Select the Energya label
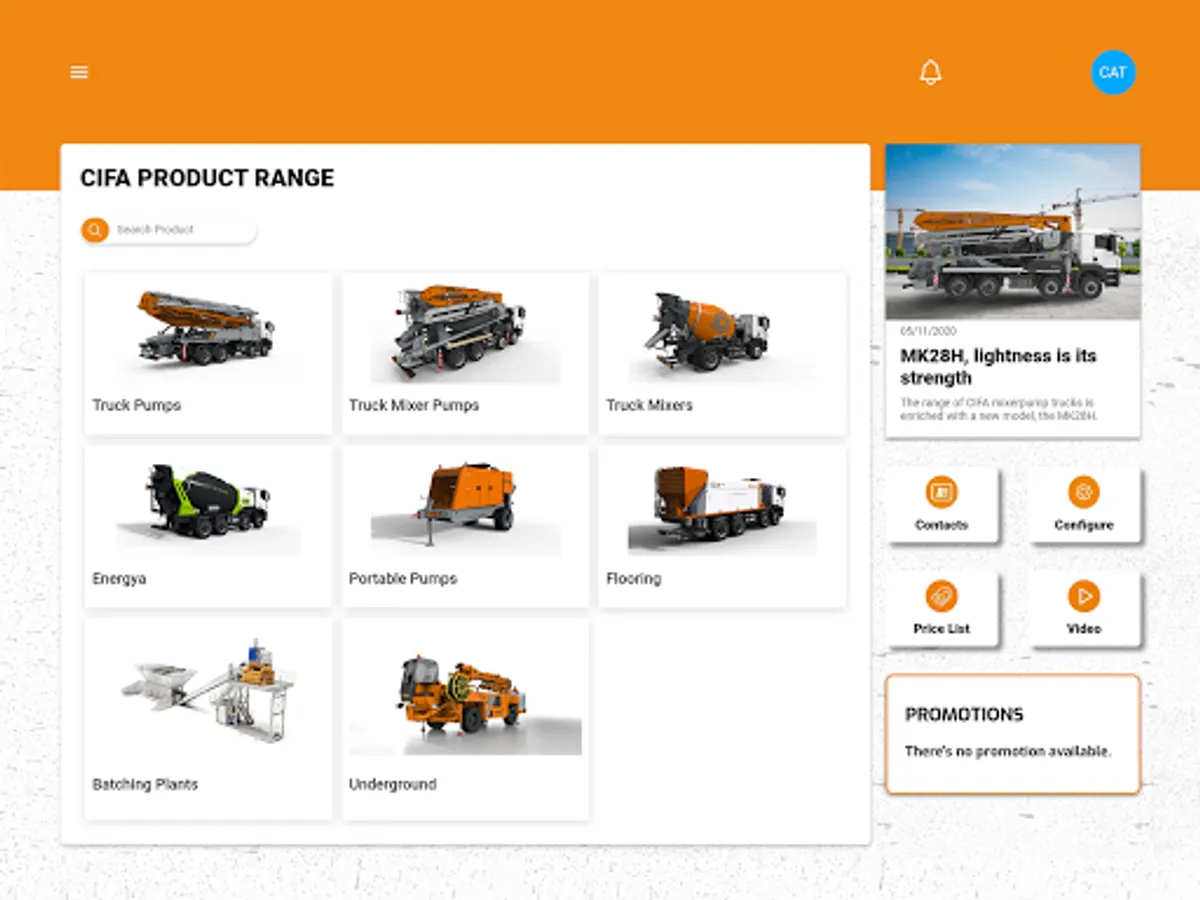Viewport: 1200px width, 900px height. 119,579
